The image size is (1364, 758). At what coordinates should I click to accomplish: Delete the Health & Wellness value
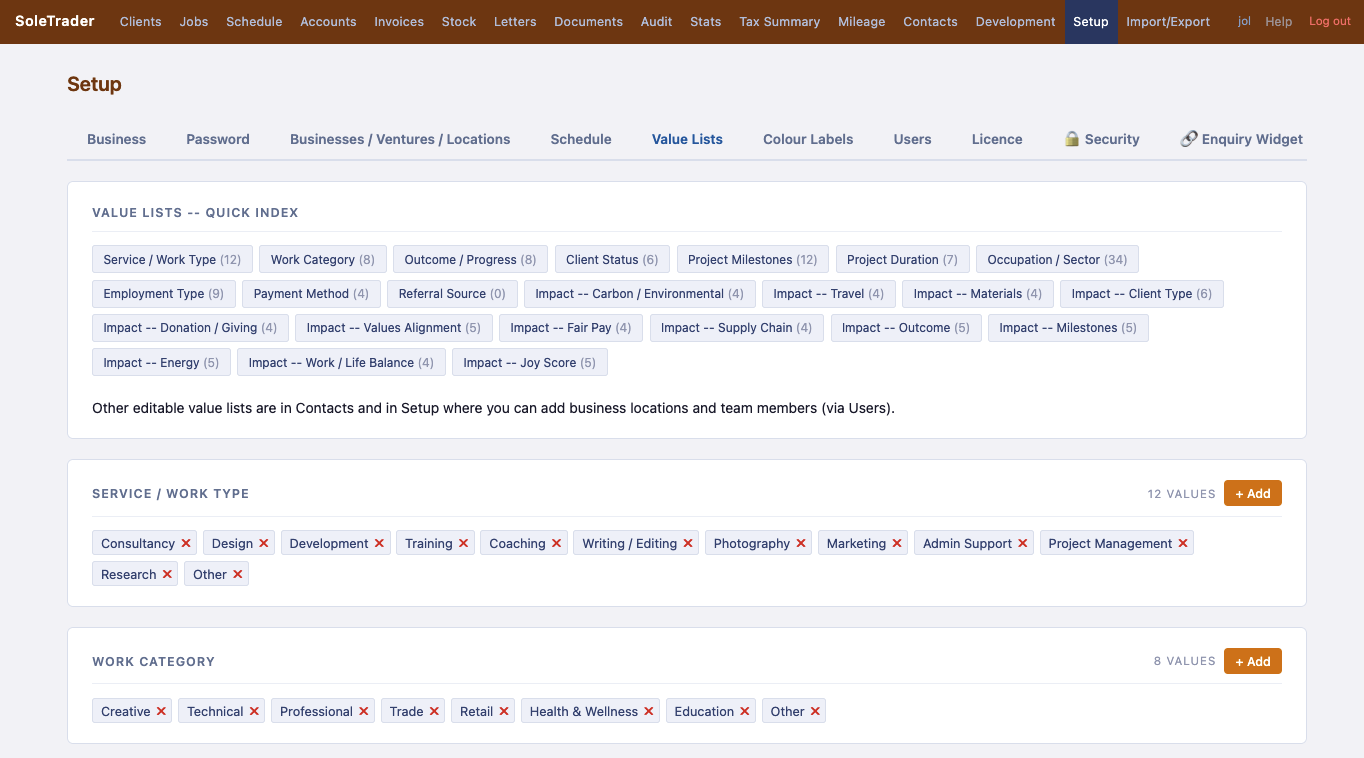point(649,712)
